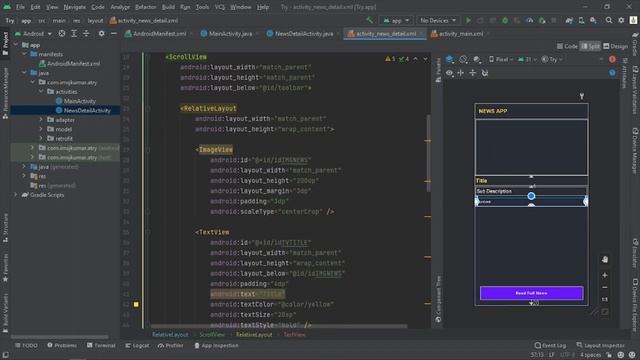Zoom in the layout preview with plus
Viewport: 640px width, 360px height.
604,275
